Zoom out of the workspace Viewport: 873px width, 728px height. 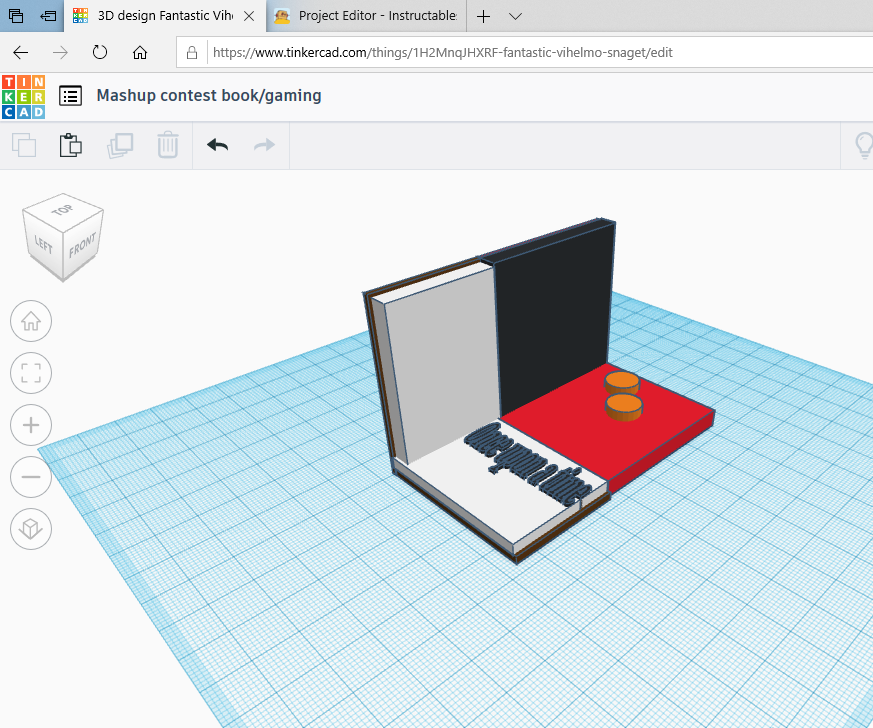pos(30,477)
